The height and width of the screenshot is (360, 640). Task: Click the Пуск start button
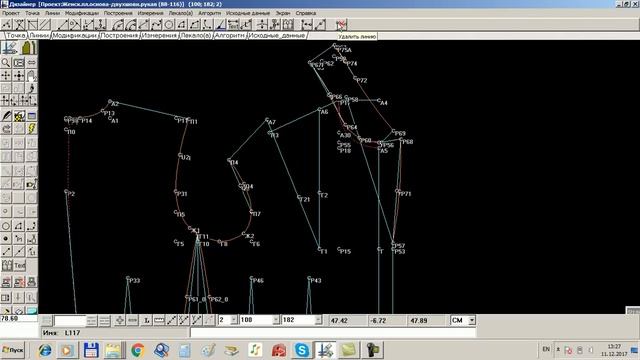click(13, 350)
